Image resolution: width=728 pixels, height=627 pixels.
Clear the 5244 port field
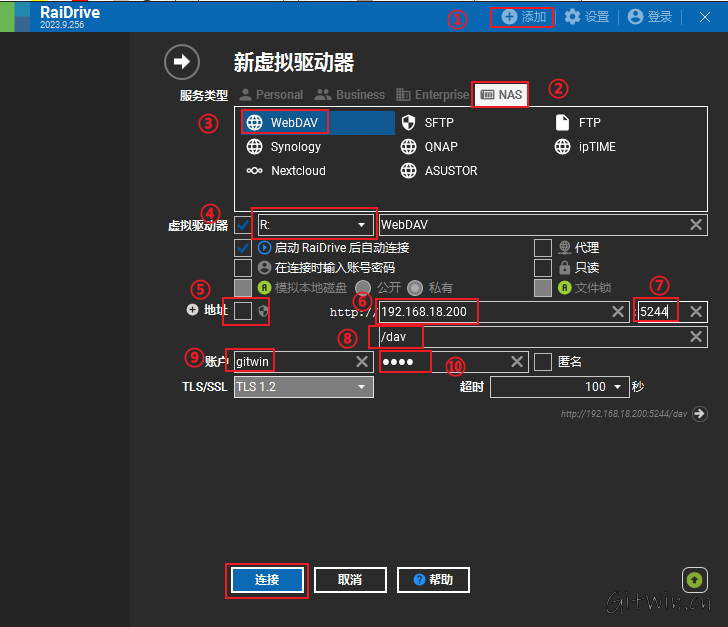[x=696, y=312]
